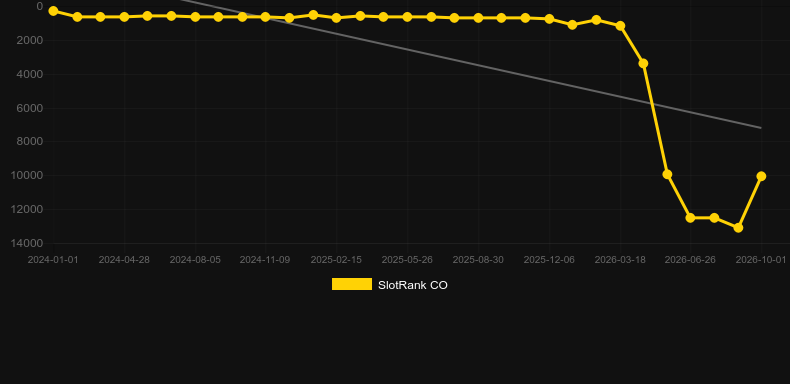The width and height of the screenshot is (790, 384).
Task: Select the data point above the 2026-03-18 label
Action: click(x=620, y=25)
